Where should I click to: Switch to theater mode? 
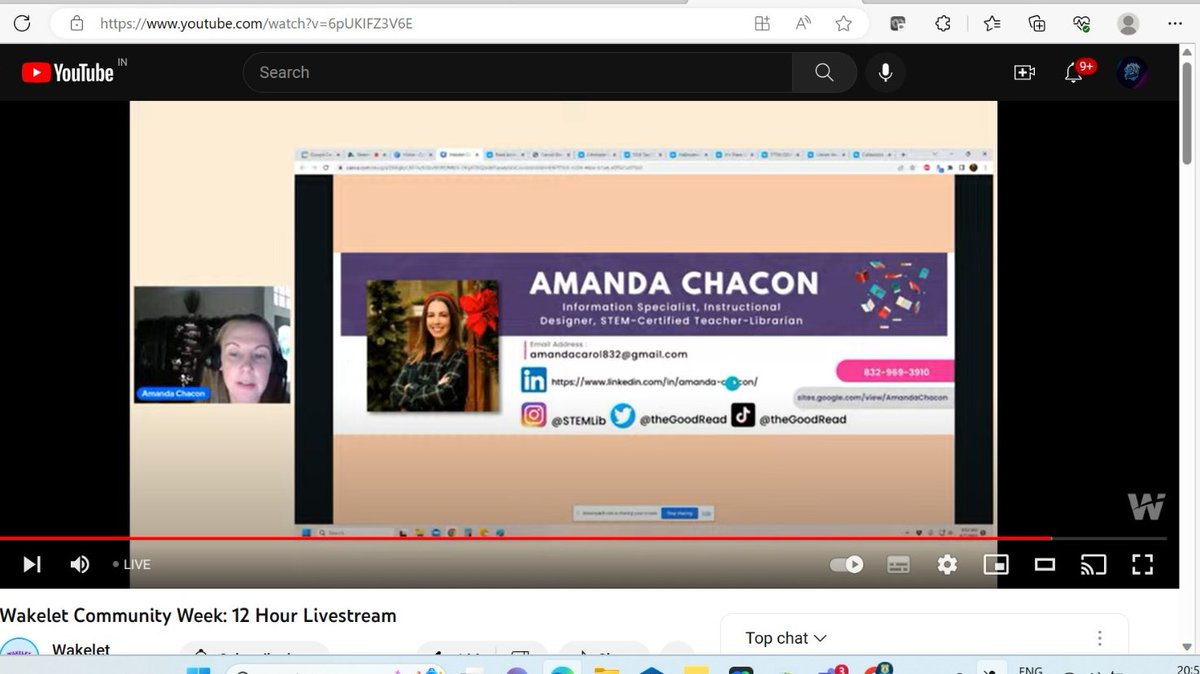(1045, 564)
